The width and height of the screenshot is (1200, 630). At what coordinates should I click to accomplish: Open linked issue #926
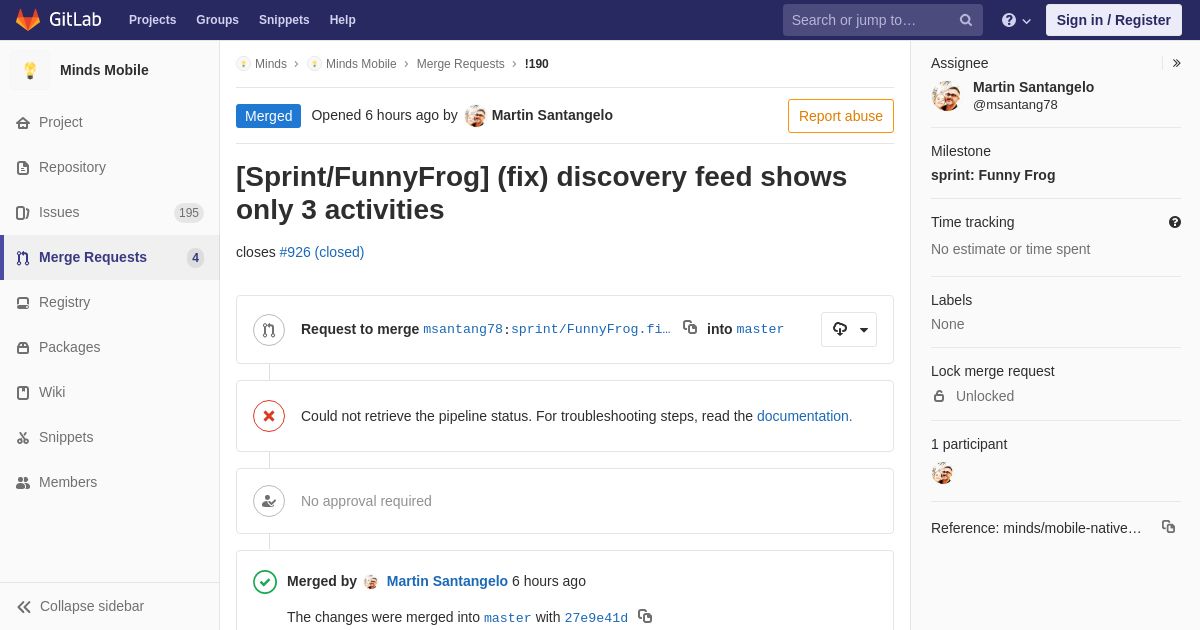[x=321, y=252]
